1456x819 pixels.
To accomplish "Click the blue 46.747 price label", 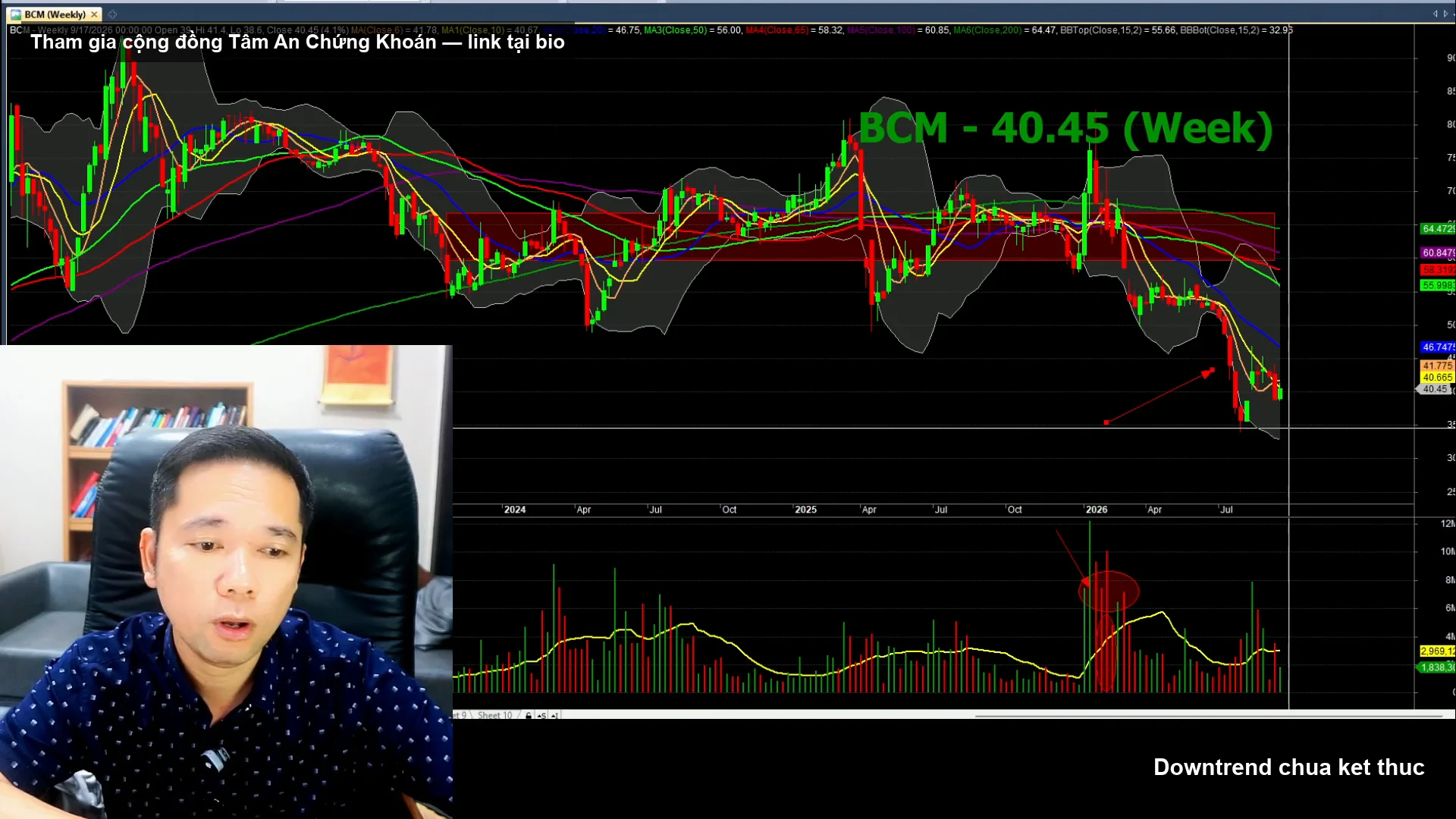I will [1438, 347].
